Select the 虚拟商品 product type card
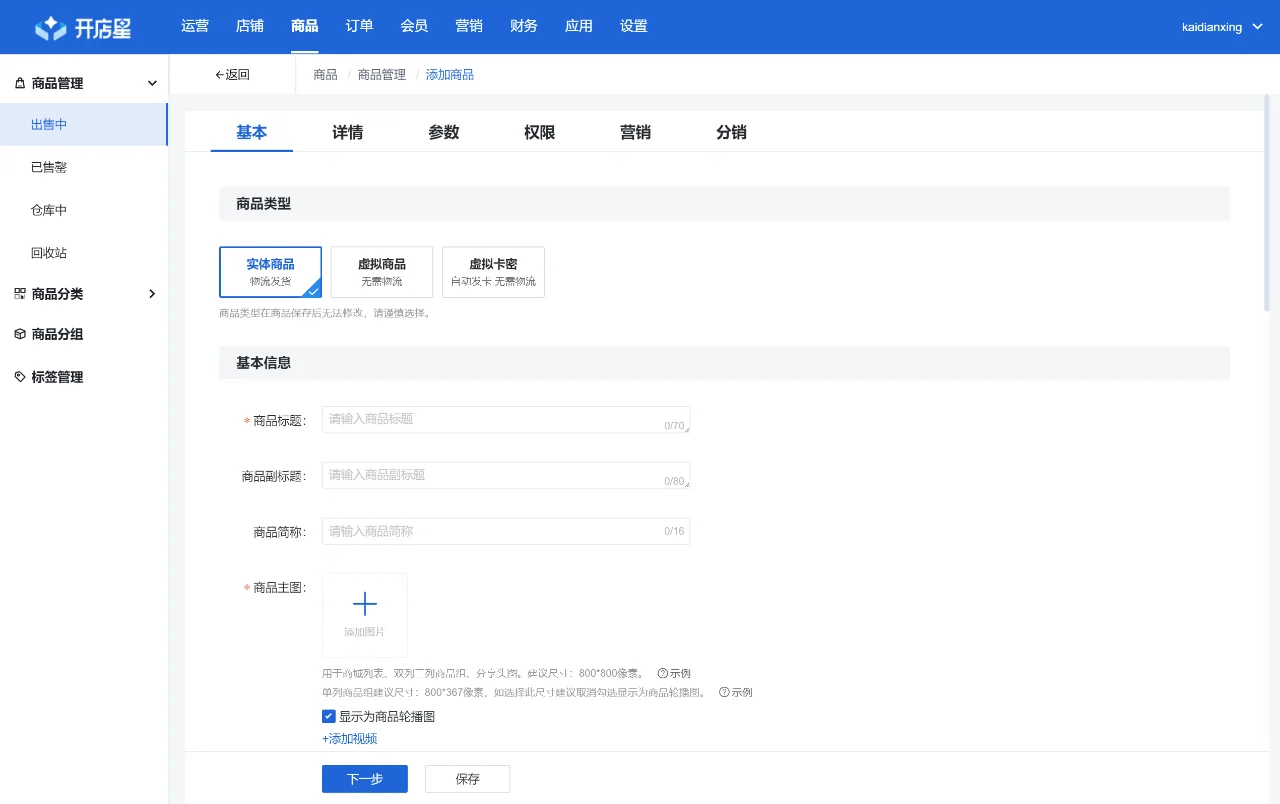 click(381, 271)
